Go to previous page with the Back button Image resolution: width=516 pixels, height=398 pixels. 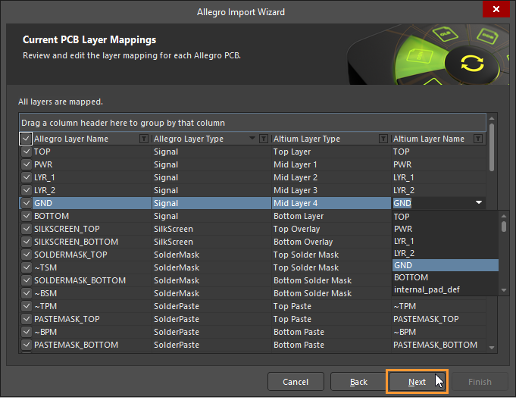[359, 382]
